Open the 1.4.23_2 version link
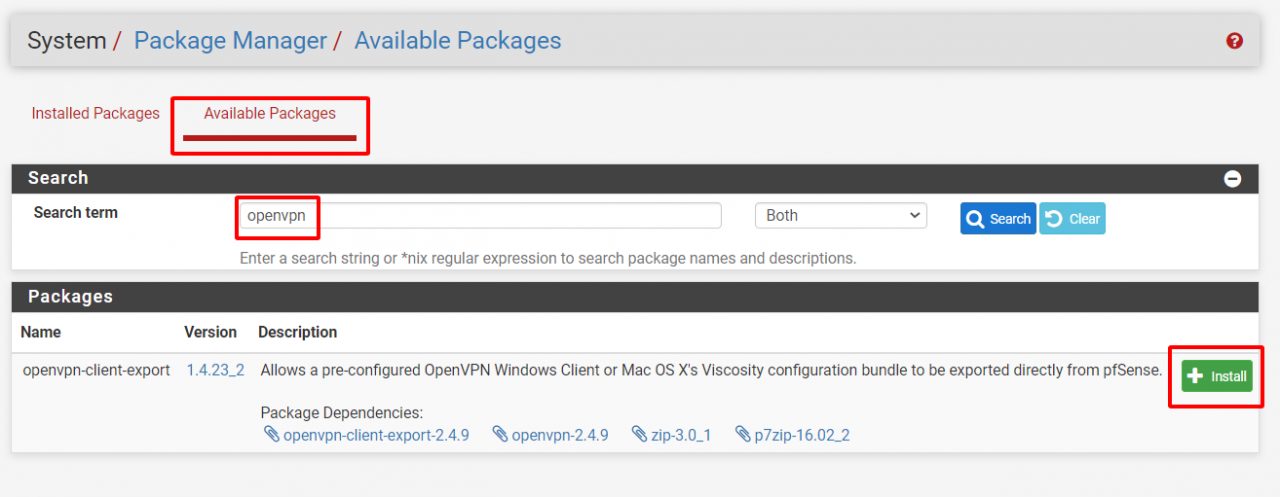 [x=215, y=370]
